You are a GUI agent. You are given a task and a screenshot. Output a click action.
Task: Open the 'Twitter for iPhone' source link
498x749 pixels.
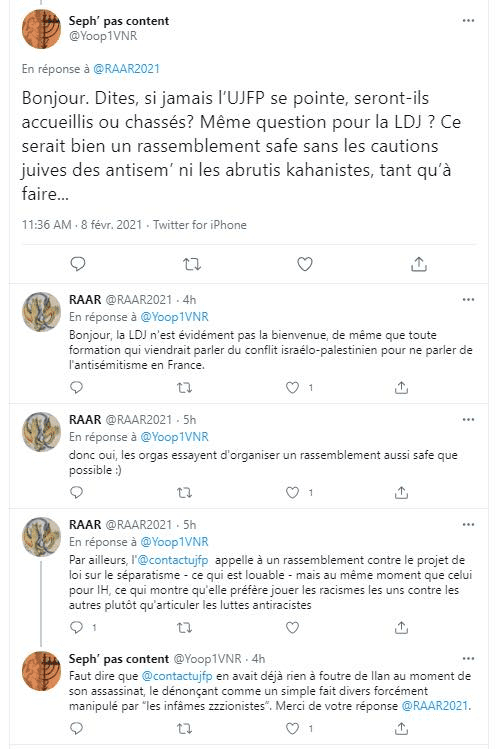pyautogui.click(x=200, y=225)
